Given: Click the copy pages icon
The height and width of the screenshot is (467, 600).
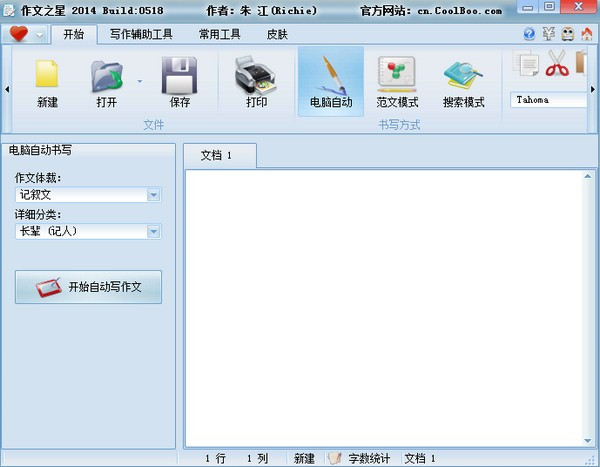Looking at the screenshot, I should (x=526, y=64).
